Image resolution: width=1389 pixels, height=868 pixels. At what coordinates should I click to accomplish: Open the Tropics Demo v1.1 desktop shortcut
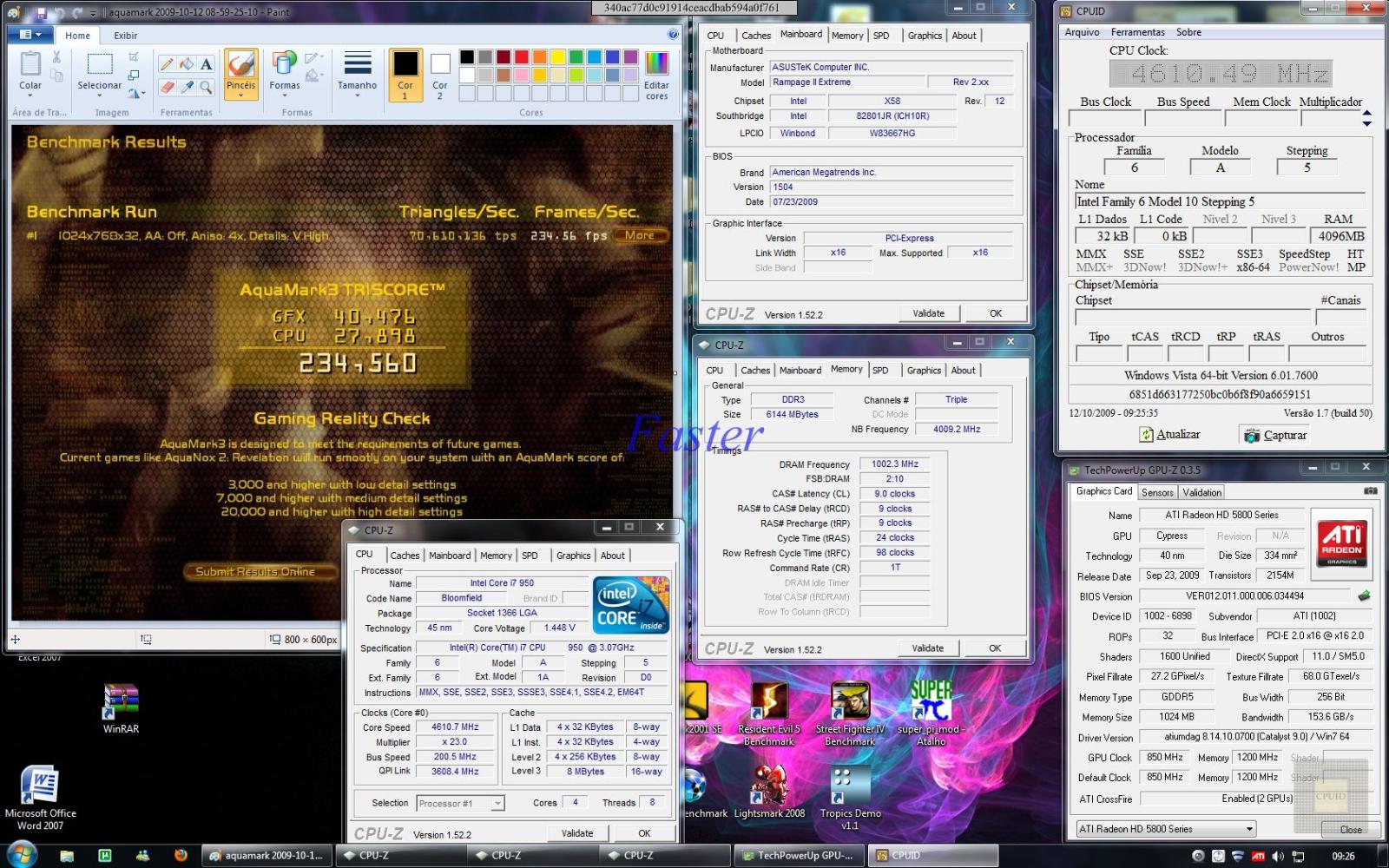(x=850, y=797)
